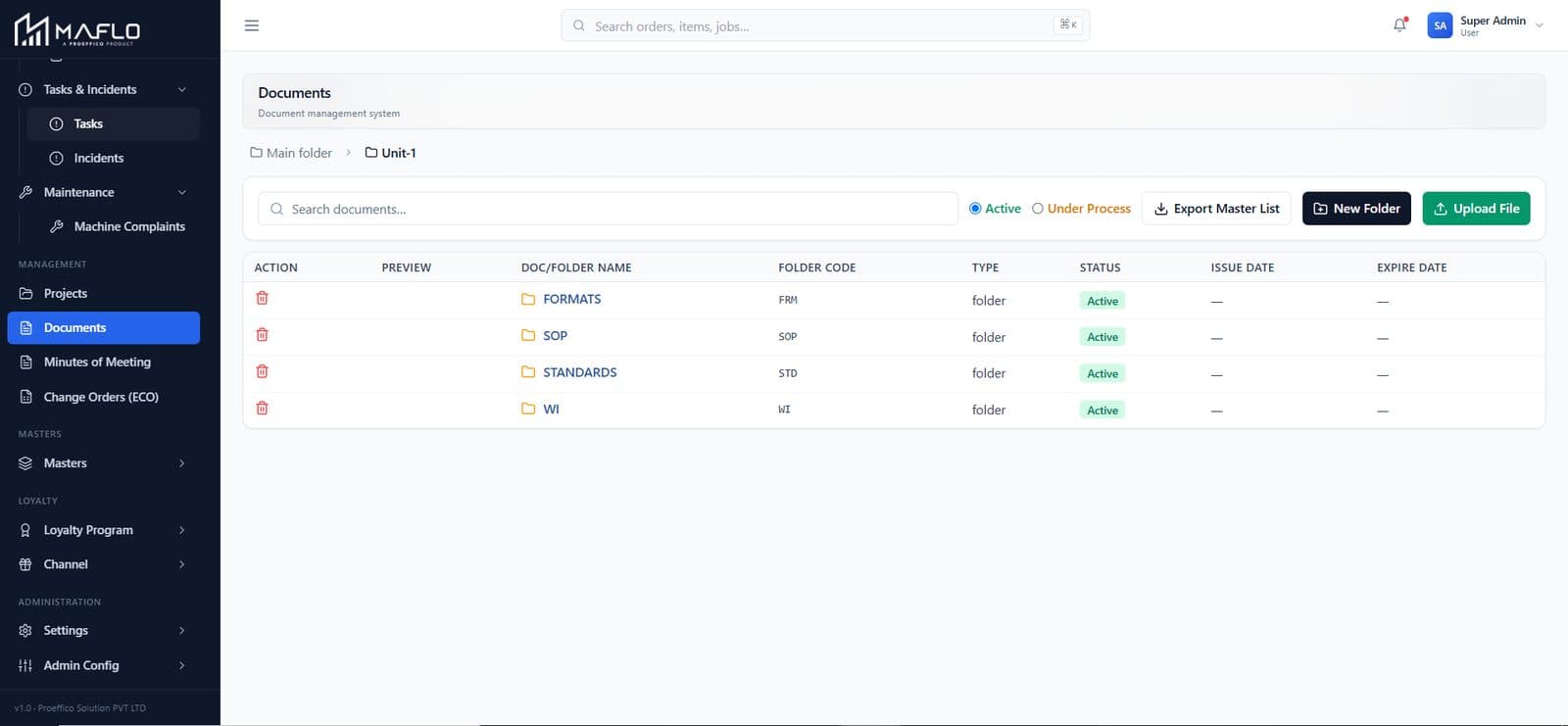1568x726 pixels.
Task: Delete the SOP folder row
Action: click(262, 335)
